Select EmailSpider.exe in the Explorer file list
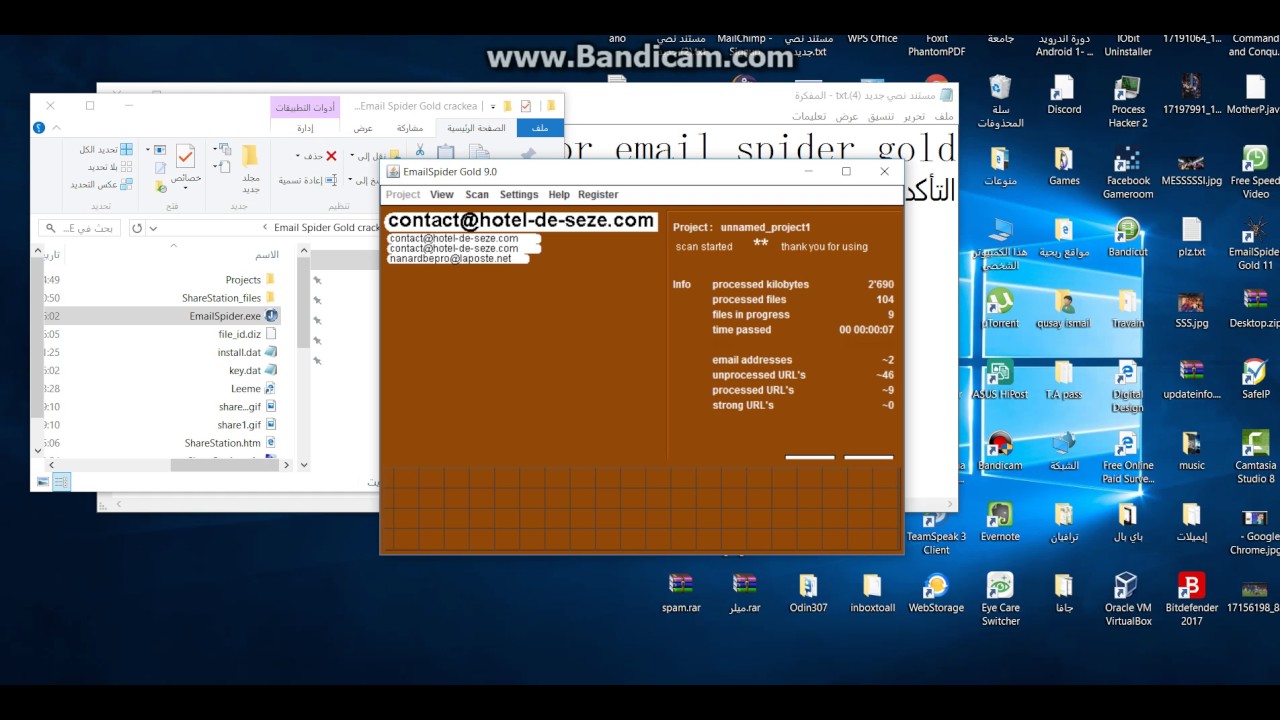The height and width of the screenshot is (720, 1280). (x=234, y=316)
